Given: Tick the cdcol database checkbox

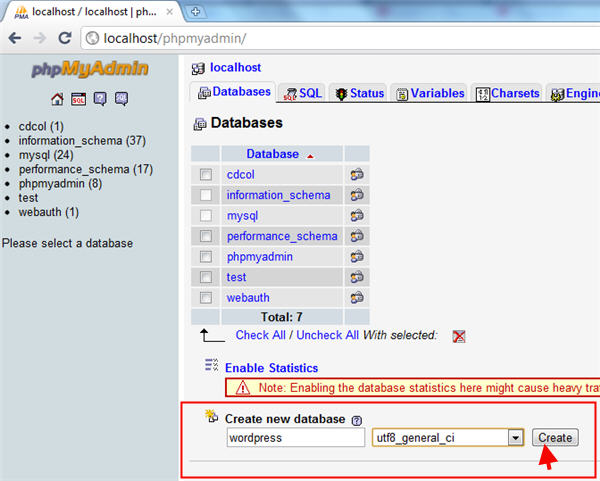Looking at the screenshot, I should 206,174.
